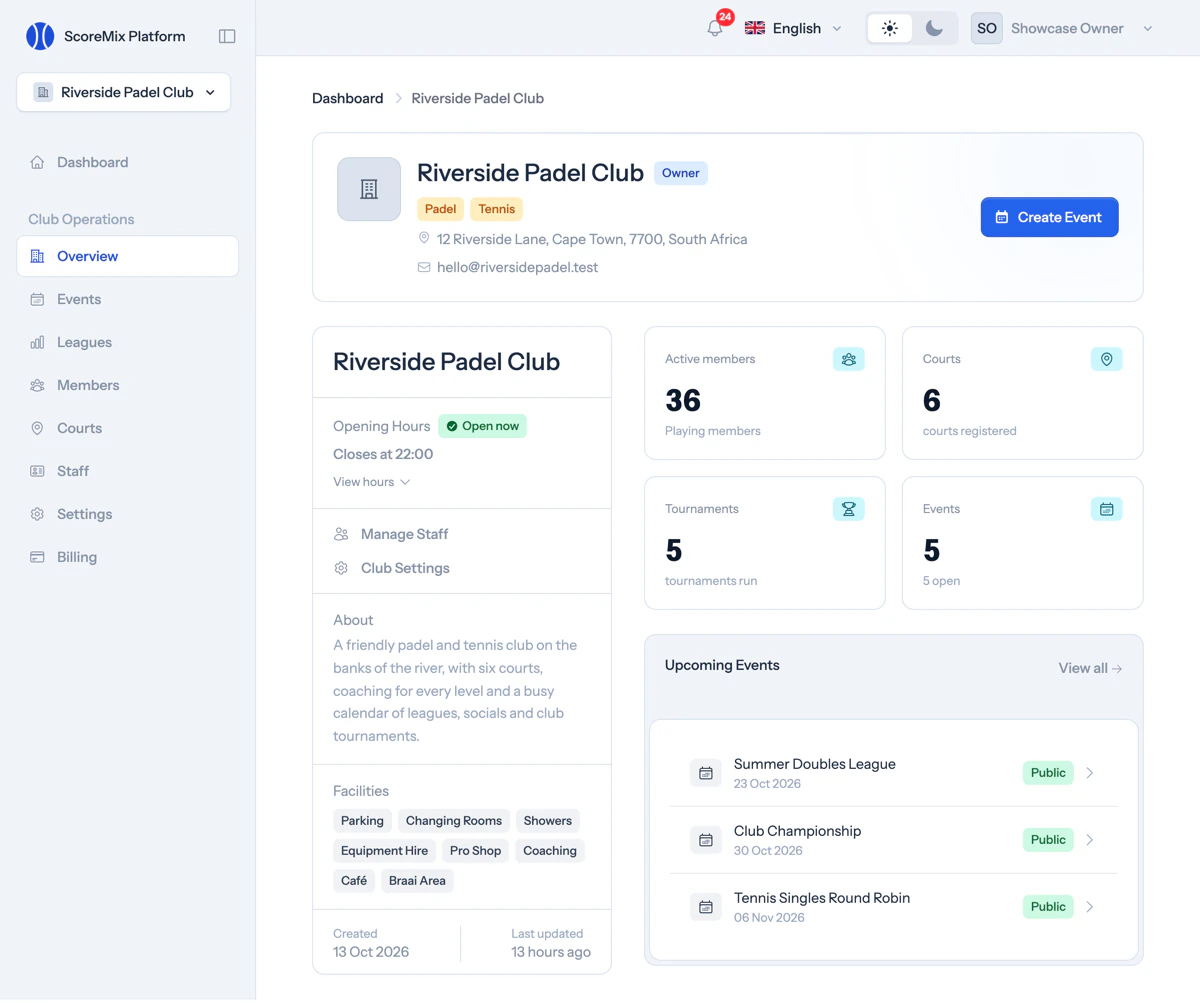
Task: Click the Changing Rooms facility tag
Action: click(x=454, y=821)
